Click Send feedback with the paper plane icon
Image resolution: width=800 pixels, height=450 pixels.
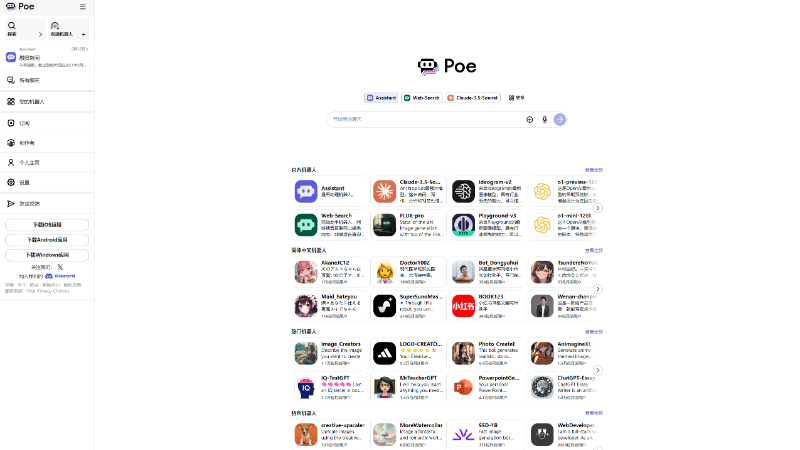click(x=47, y=204)
